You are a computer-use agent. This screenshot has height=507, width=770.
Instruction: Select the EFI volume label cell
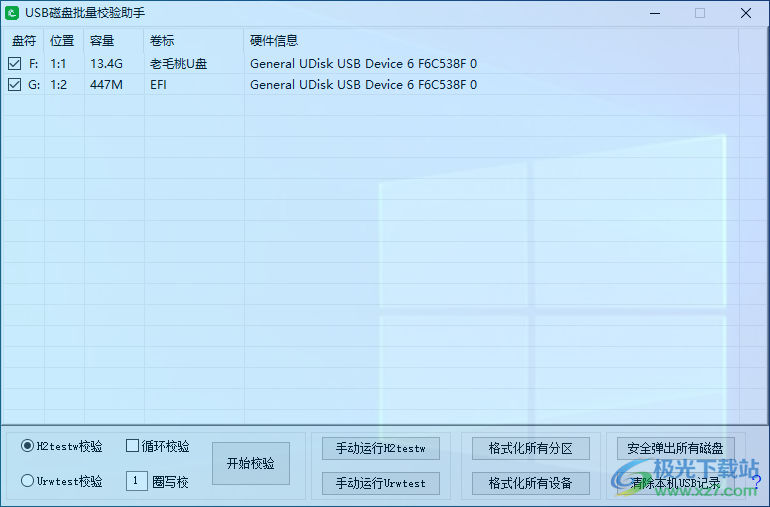159,85
